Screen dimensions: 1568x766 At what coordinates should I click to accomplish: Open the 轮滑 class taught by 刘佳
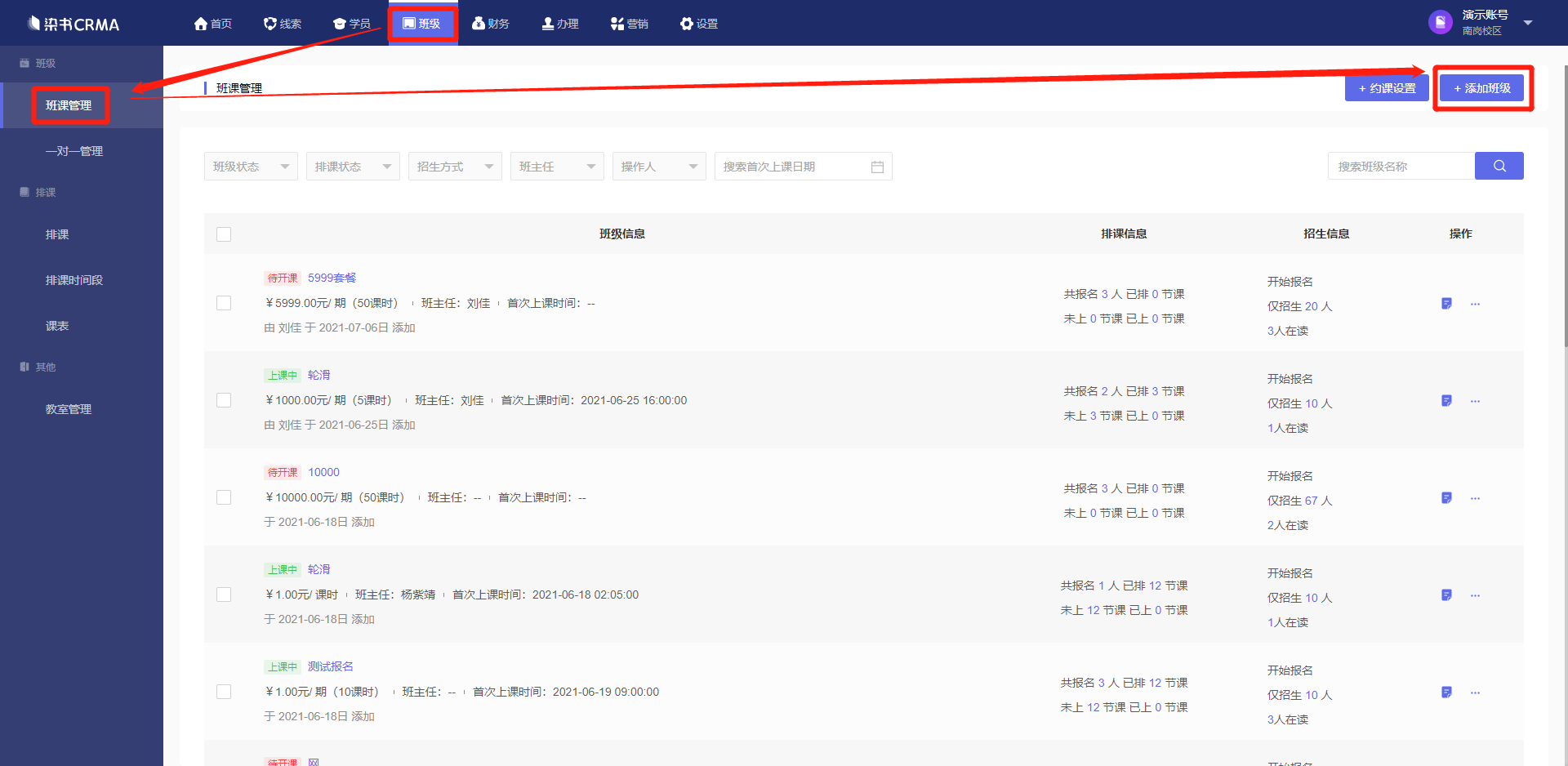pyautogui.click(x=318, y=375)
